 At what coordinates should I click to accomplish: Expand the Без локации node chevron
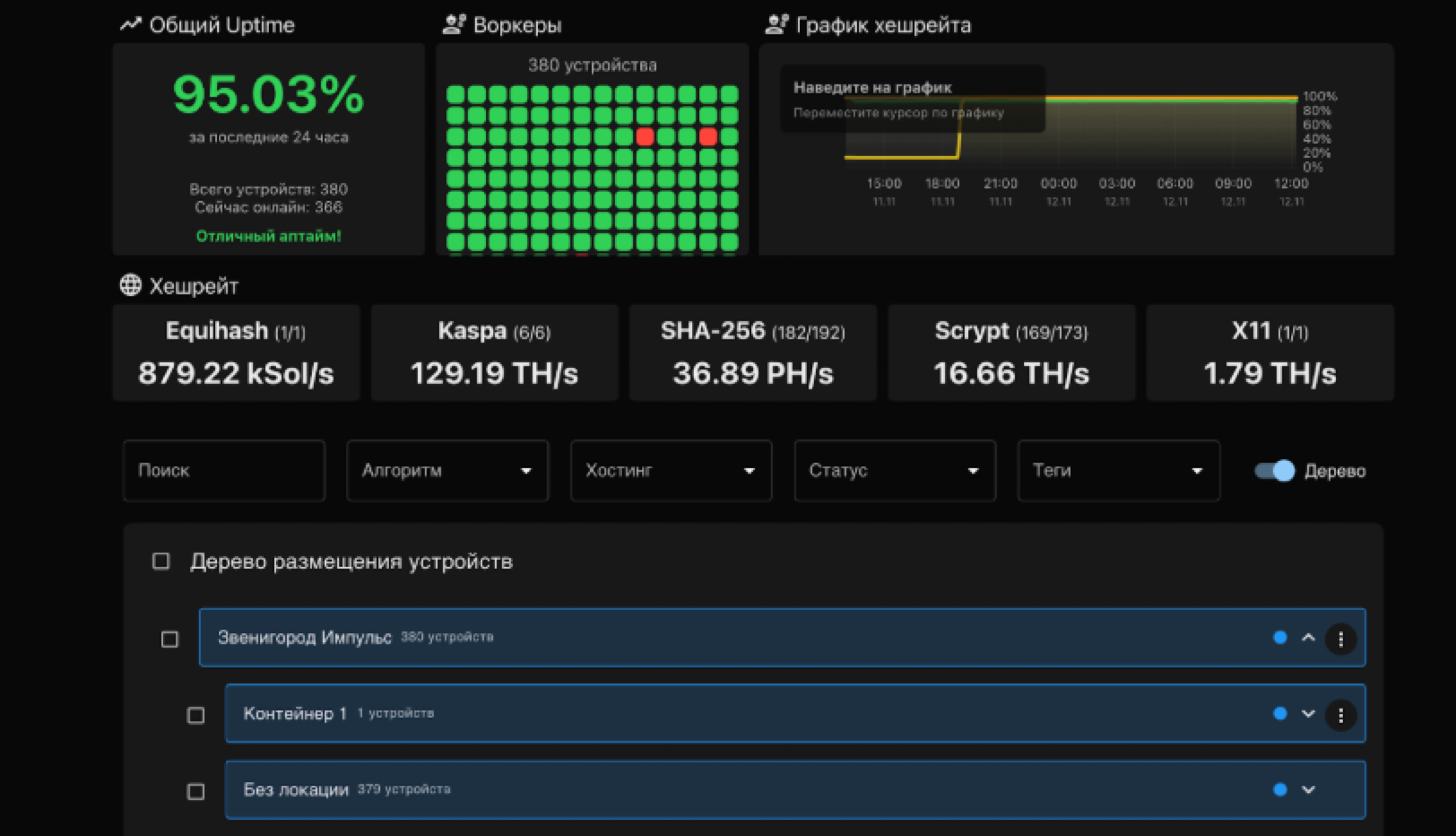(x=1308, y=790)
